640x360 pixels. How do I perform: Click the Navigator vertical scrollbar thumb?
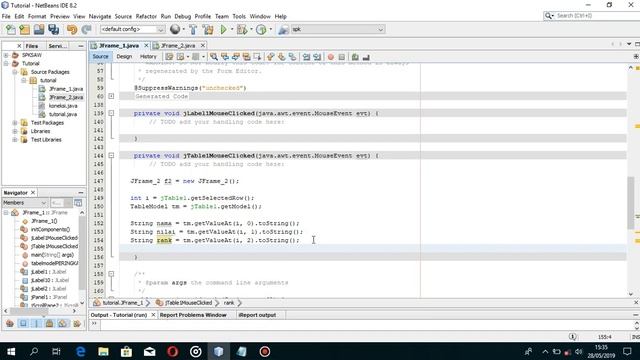82,252
